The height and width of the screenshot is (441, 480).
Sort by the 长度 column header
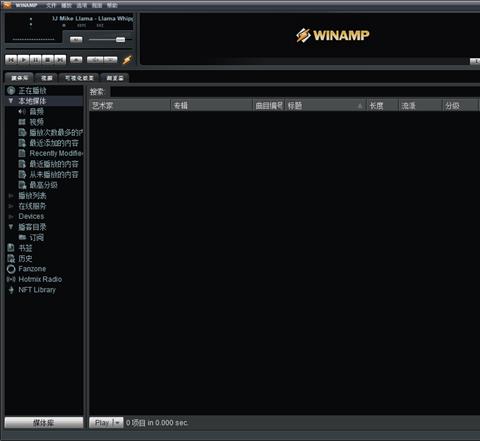(x=382, y=106)
